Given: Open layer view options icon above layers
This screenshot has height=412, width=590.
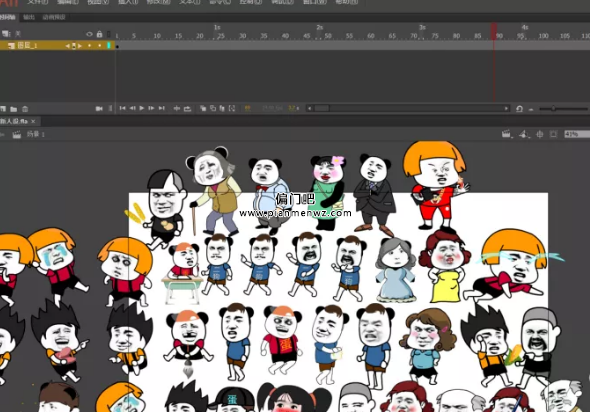Looking at the screenshot, I should (6, 34).
